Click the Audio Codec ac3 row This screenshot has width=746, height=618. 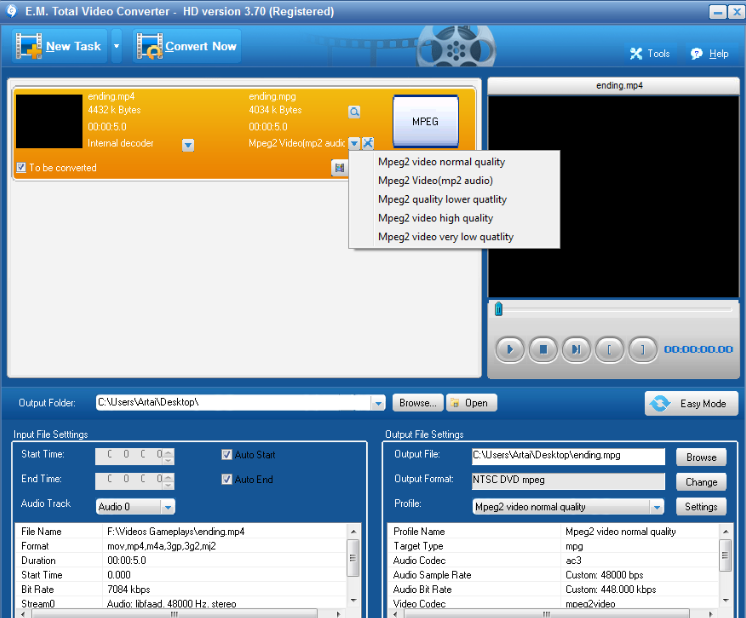coord(553,560)
